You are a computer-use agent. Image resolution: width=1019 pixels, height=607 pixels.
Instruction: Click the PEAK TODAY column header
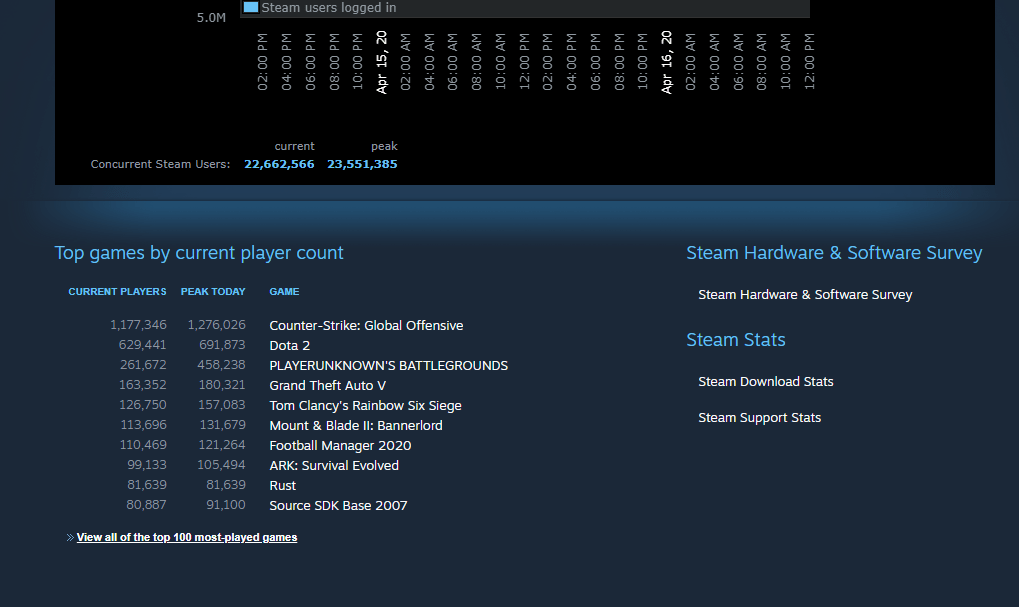click(x=213, y=292)
